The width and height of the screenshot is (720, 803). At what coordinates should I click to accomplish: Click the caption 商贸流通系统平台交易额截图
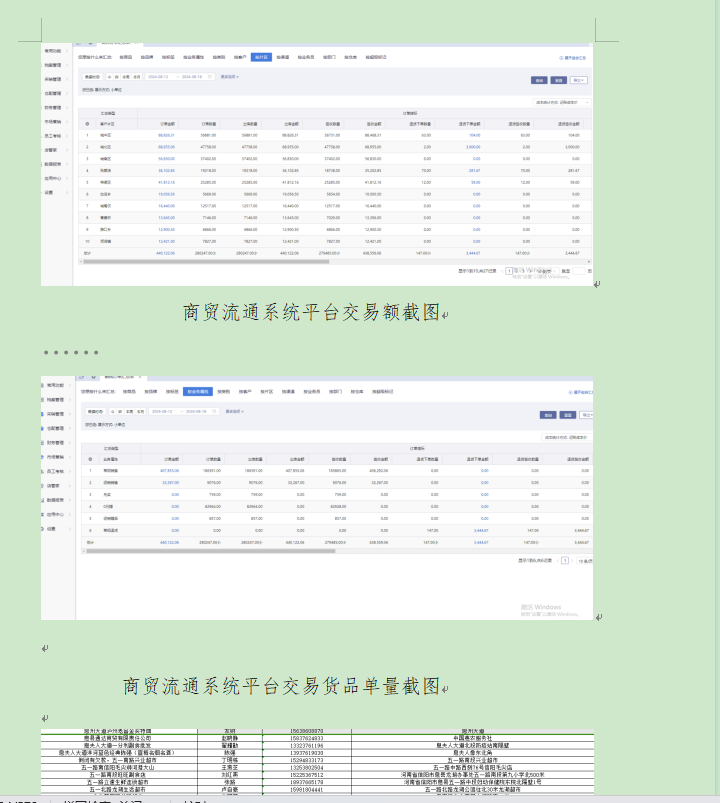coord(311,312)
